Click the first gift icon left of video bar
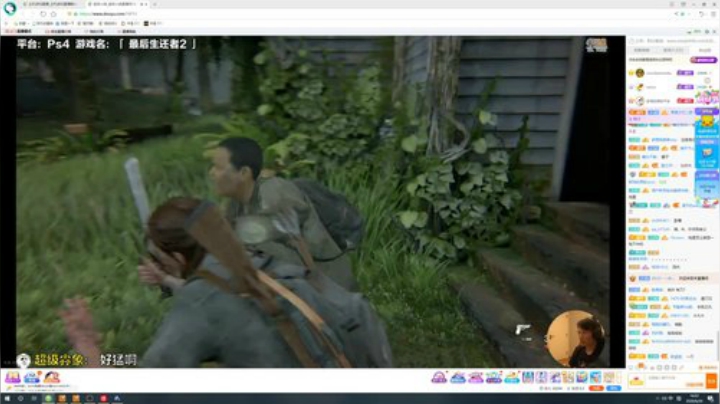This screenshot has width=720, height=404. point(13,377)
